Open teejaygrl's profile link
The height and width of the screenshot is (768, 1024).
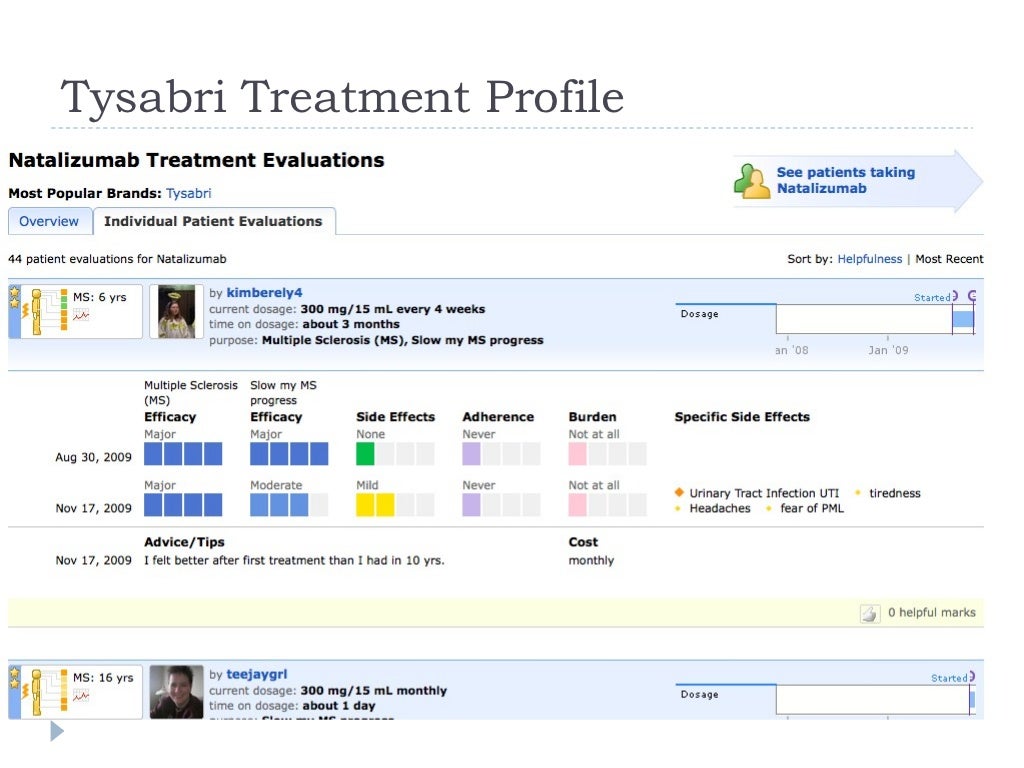(x=257, y=674)
